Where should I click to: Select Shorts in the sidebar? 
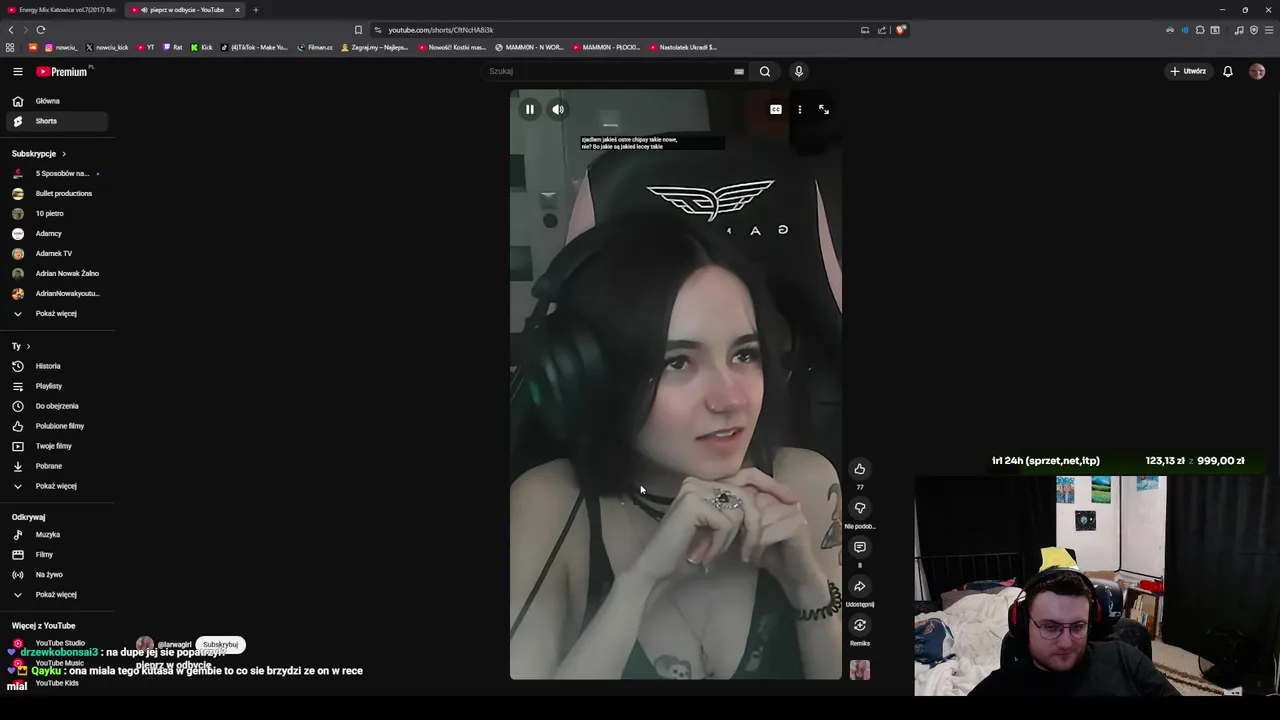pyautogui.click(x=57, y=121)
